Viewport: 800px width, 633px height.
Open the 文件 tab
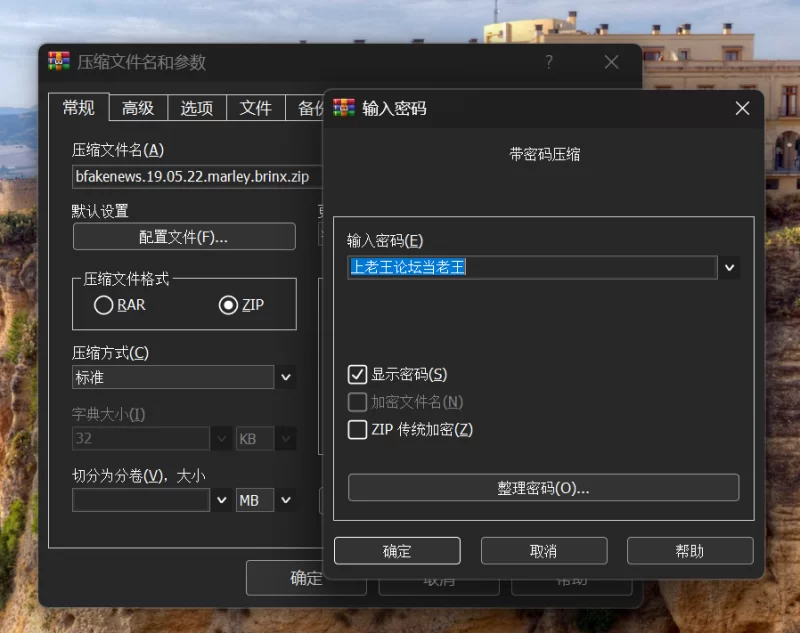[256, 108]
